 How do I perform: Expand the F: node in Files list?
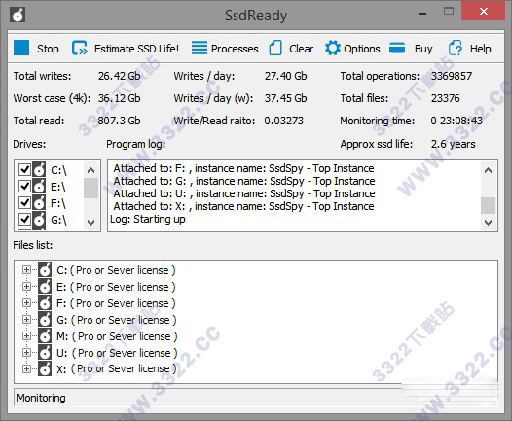pyautogui.click(x=26, y=303)
